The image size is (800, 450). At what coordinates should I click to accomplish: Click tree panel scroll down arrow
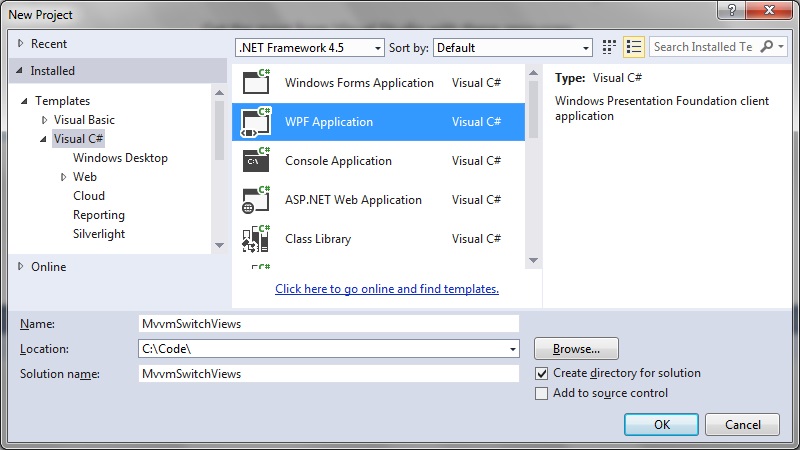219,245
